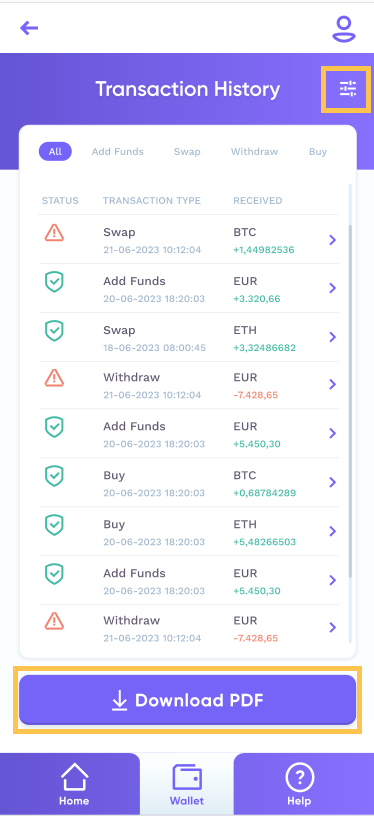Select the All filter tab
The image size is (374, 816).
pyautogui.click(x=55, y=151)
